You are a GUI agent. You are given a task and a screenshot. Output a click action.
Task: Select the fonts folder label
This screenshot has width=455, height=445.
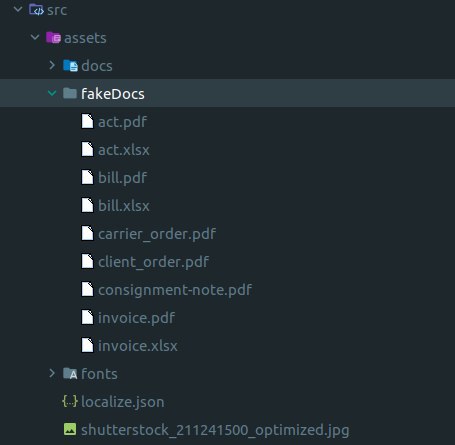[x=99, y=374]
